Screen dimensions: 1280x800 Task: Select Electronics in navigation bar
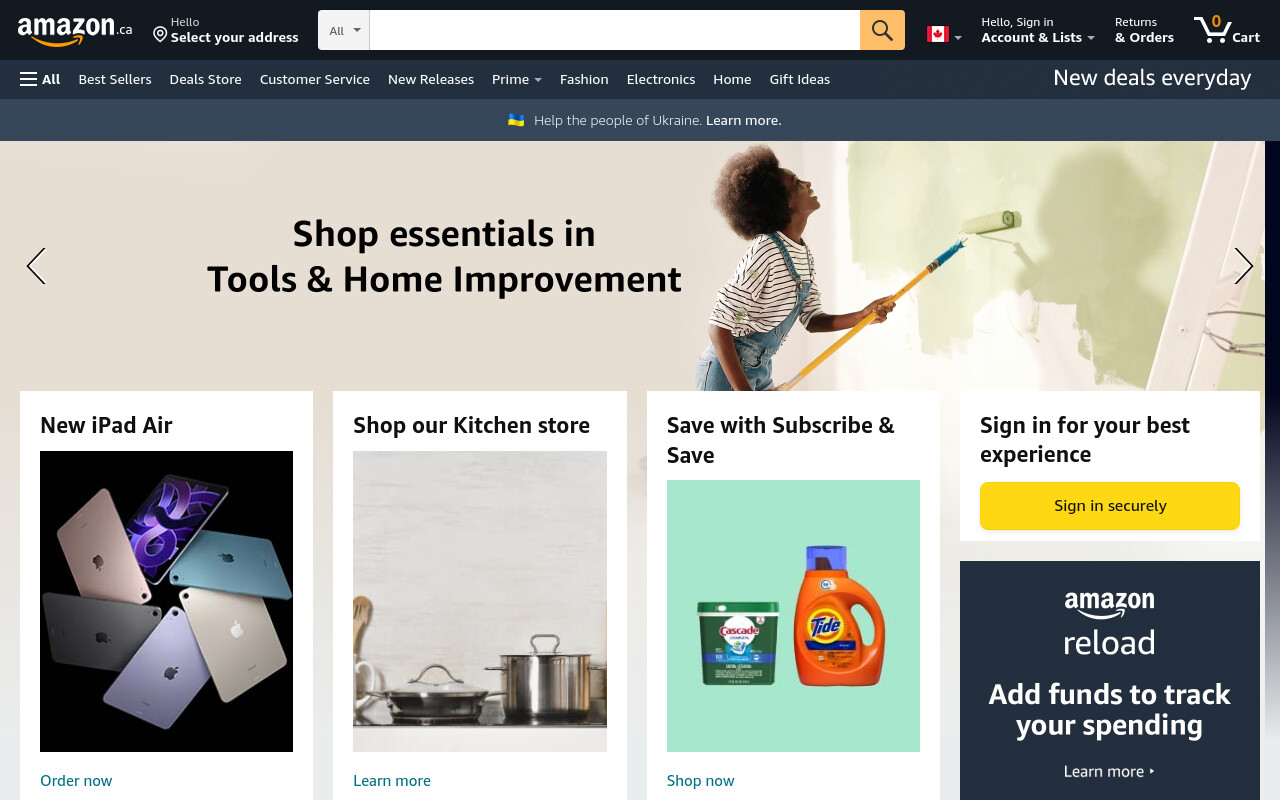[x=661, y=79]
